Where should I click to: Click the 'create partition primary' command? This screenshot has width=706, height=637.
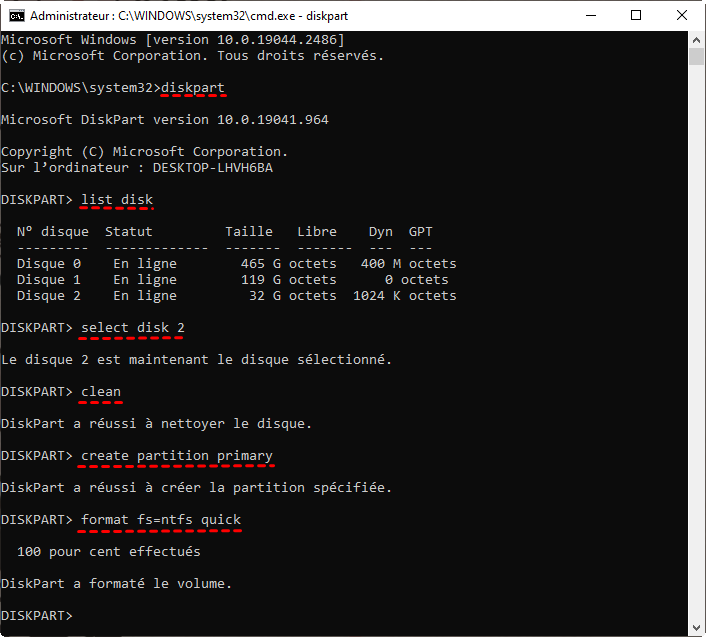(176, 456)
